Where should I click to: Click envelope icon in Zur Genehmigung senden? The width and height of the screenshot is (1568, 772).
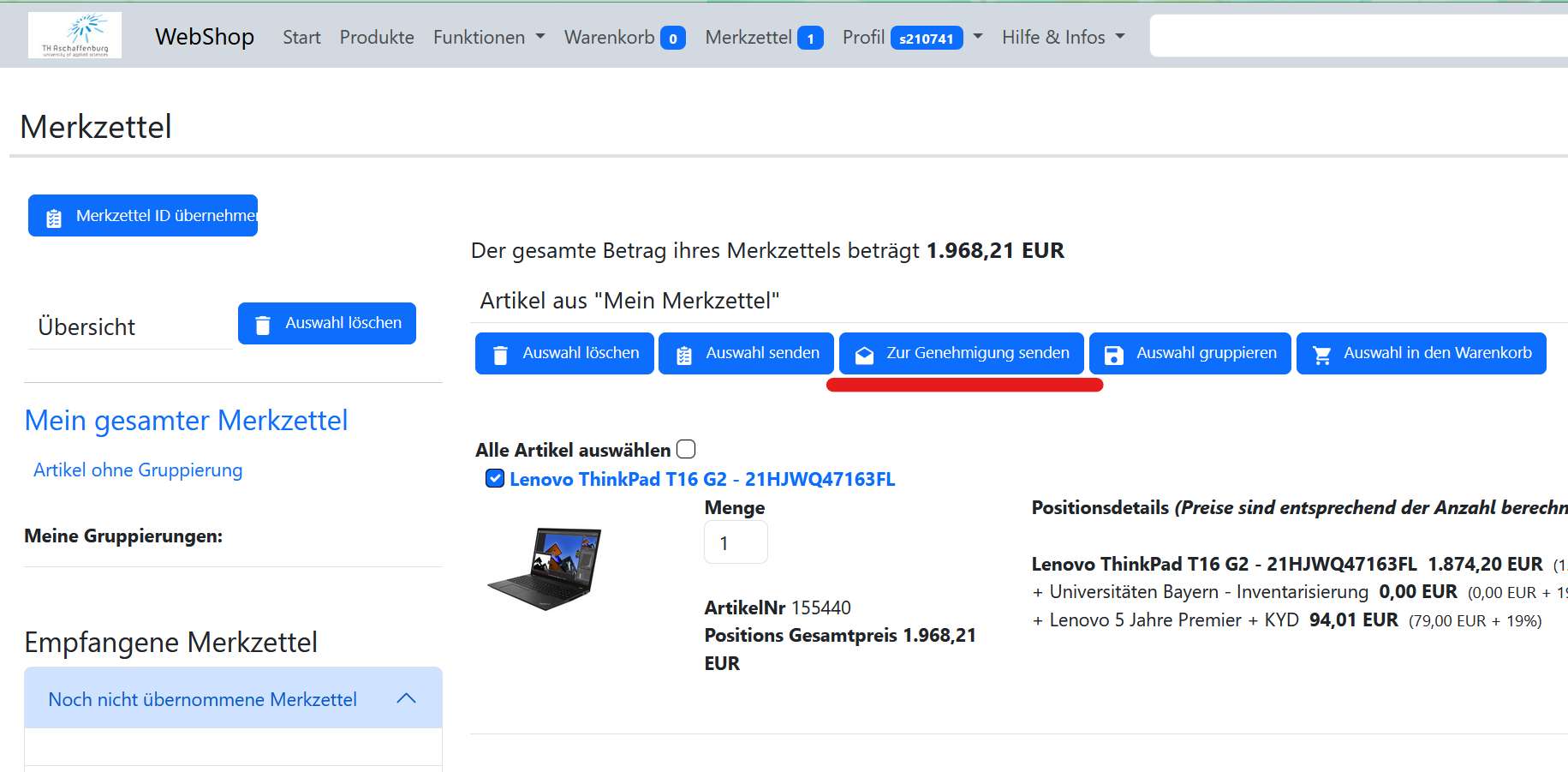coord(864,355)
